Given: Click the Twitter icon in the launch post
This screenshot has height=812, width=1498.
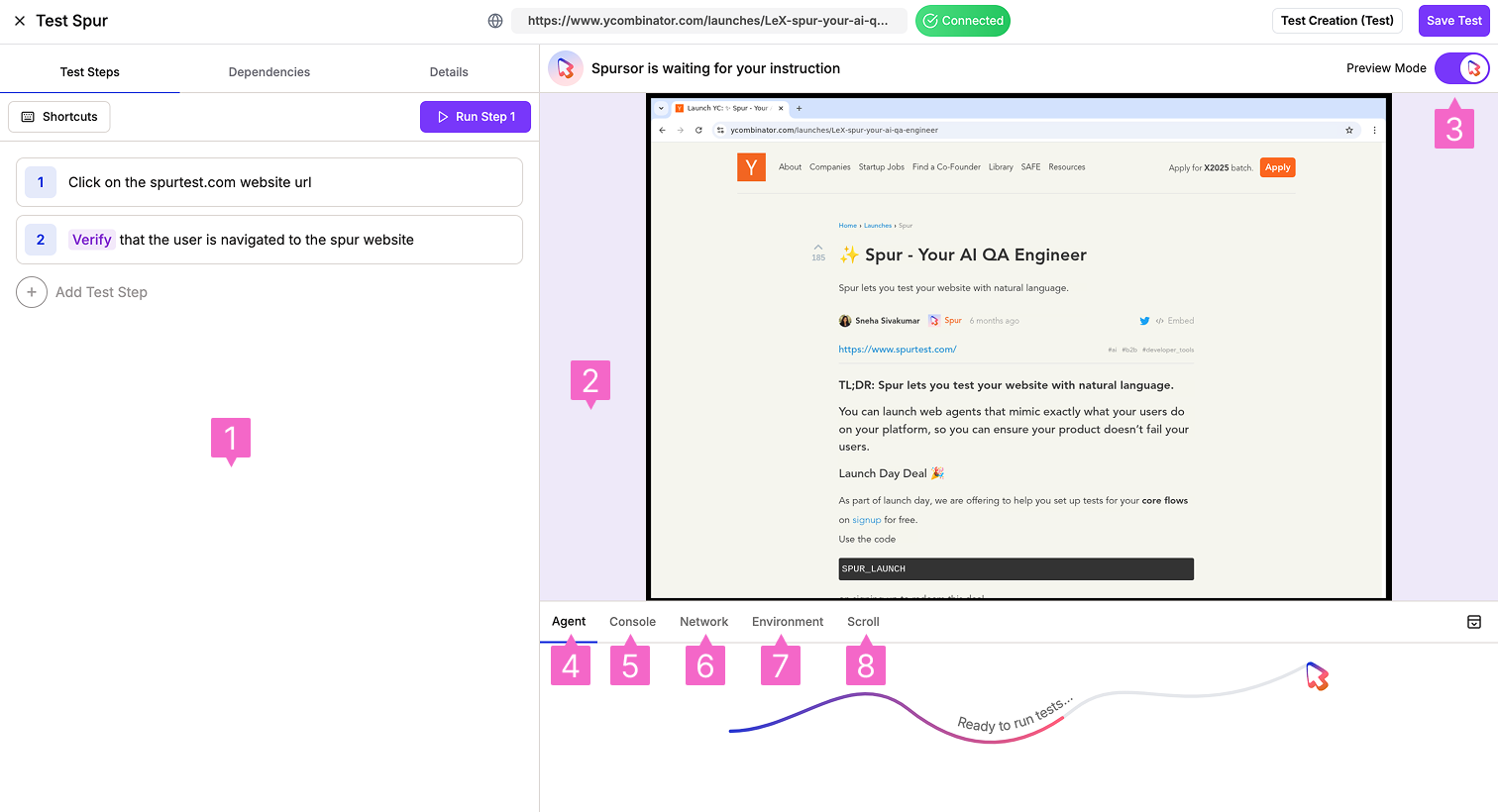Looking at the screenshot, I should tap(1144, 321).
